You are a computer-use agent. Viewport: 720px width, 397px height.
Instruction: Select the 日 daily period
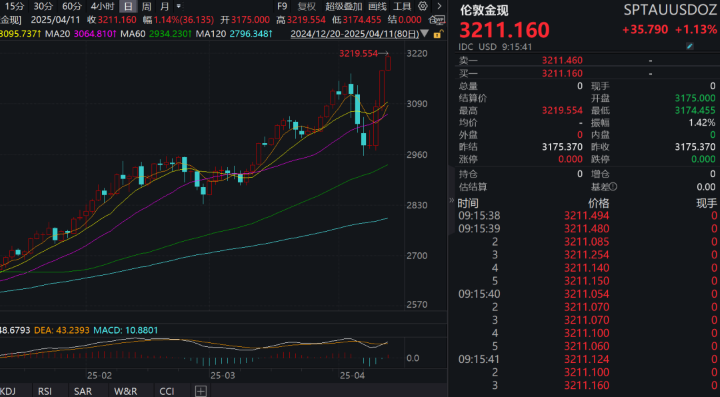[x=128, y=6]
